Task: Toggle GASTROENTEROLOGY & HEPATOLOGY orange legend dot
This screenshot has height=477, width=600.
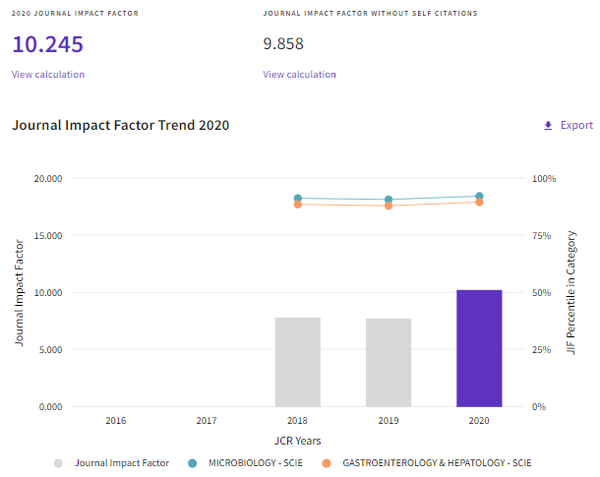Action: [326, 463]
